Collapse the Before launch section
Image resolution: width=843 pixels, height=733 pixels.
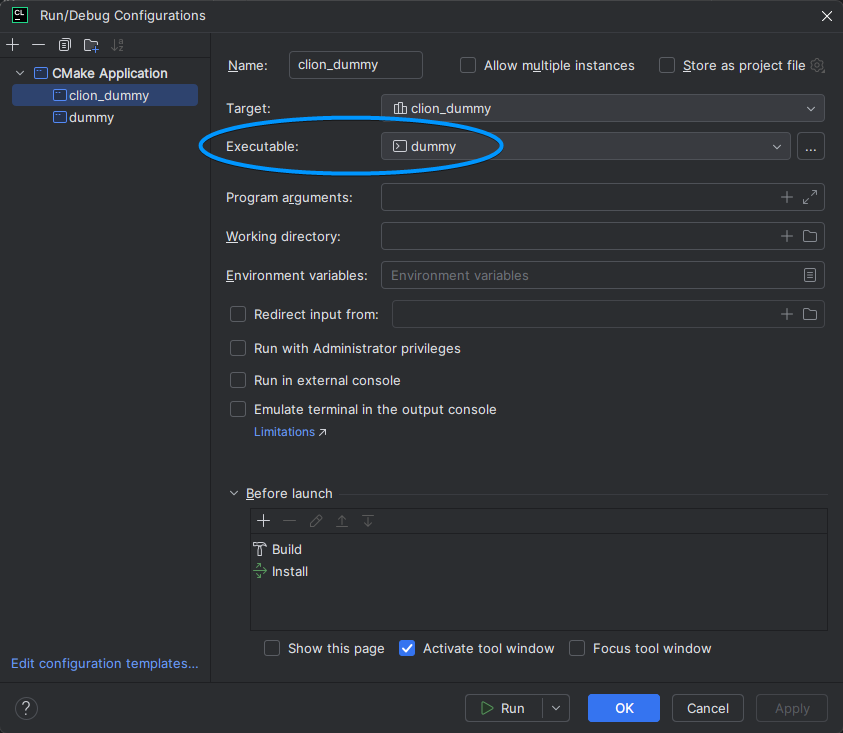tap(235, 493)
